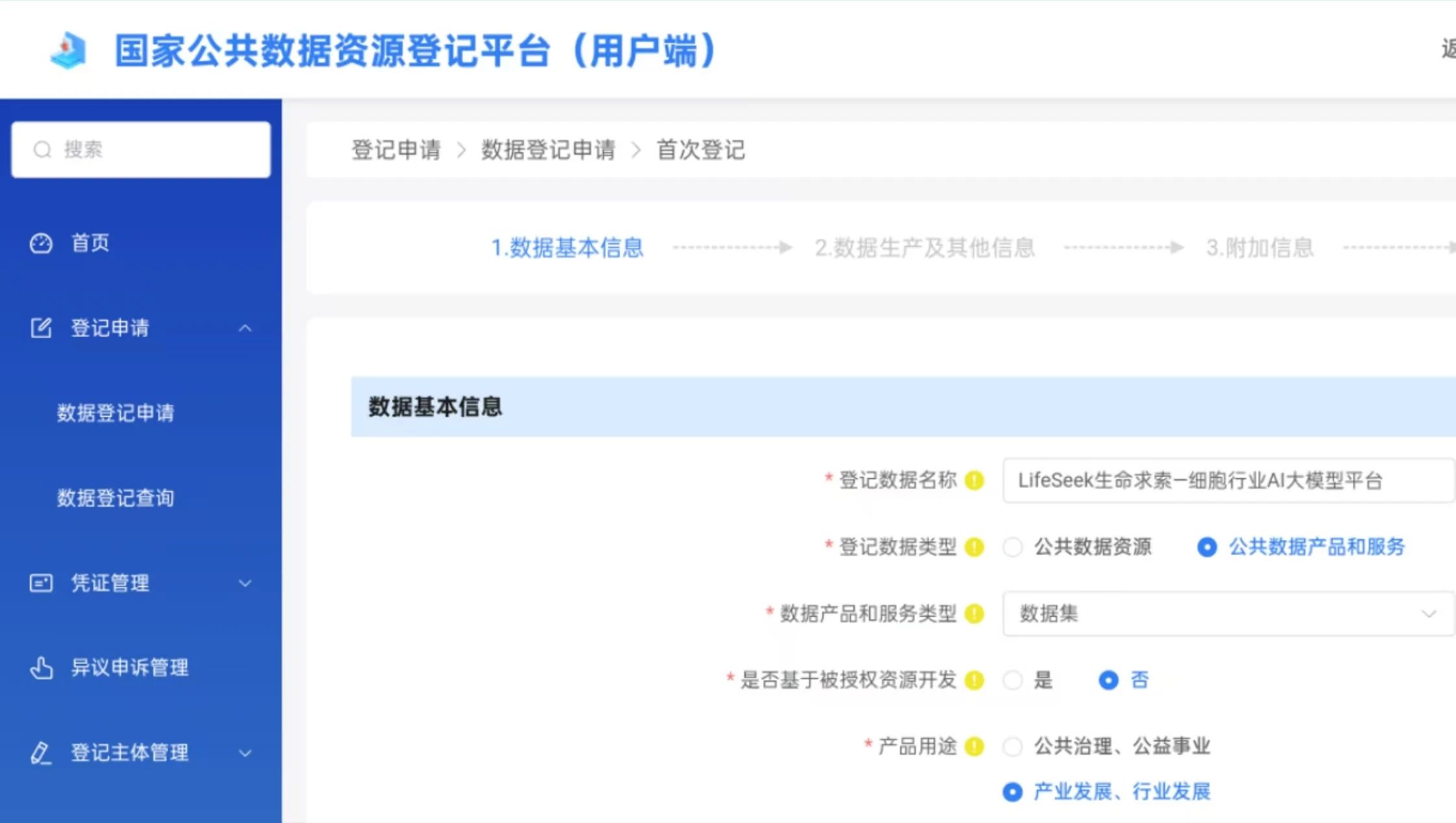Open 数据登记申请 in the sidebar
This screenshot has width=1456, height=823.
tap(116, 413)
